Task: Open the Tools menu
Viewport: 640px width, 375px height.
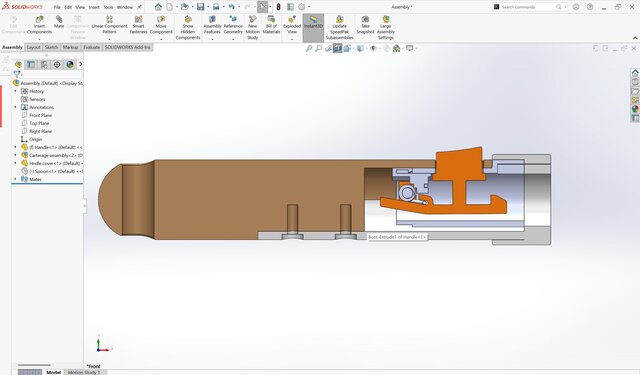Action: click(x=108, y=7)
